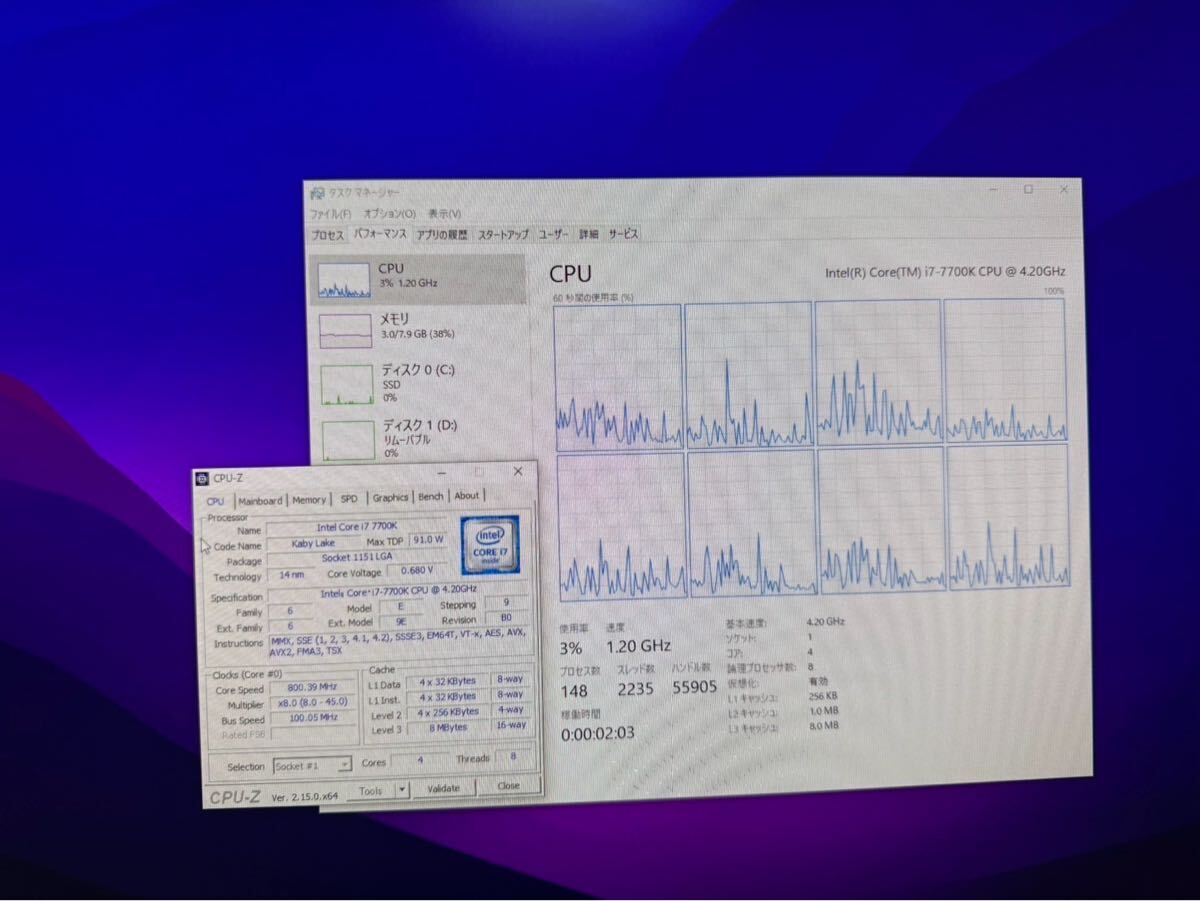Click the ハンドル数 value 55905
Screen dimensions: 1200x901
pos(694,687)
